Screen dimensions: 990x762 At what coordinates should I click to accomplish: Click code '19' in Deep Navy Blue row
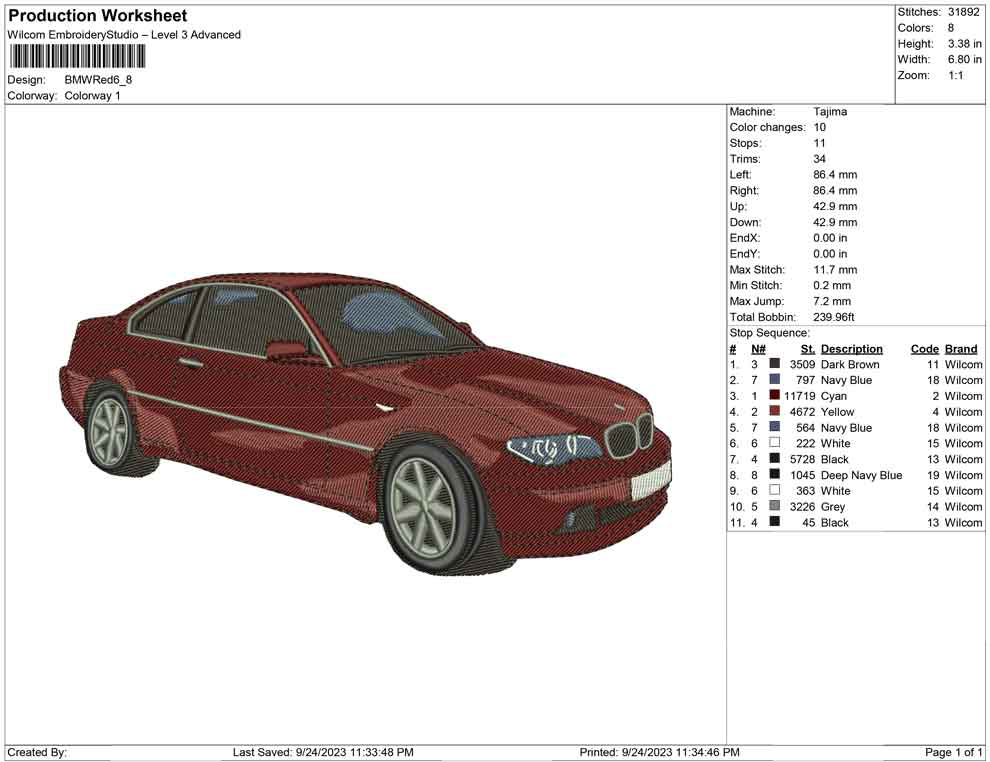pyautogui.click(x=933, y=475)
